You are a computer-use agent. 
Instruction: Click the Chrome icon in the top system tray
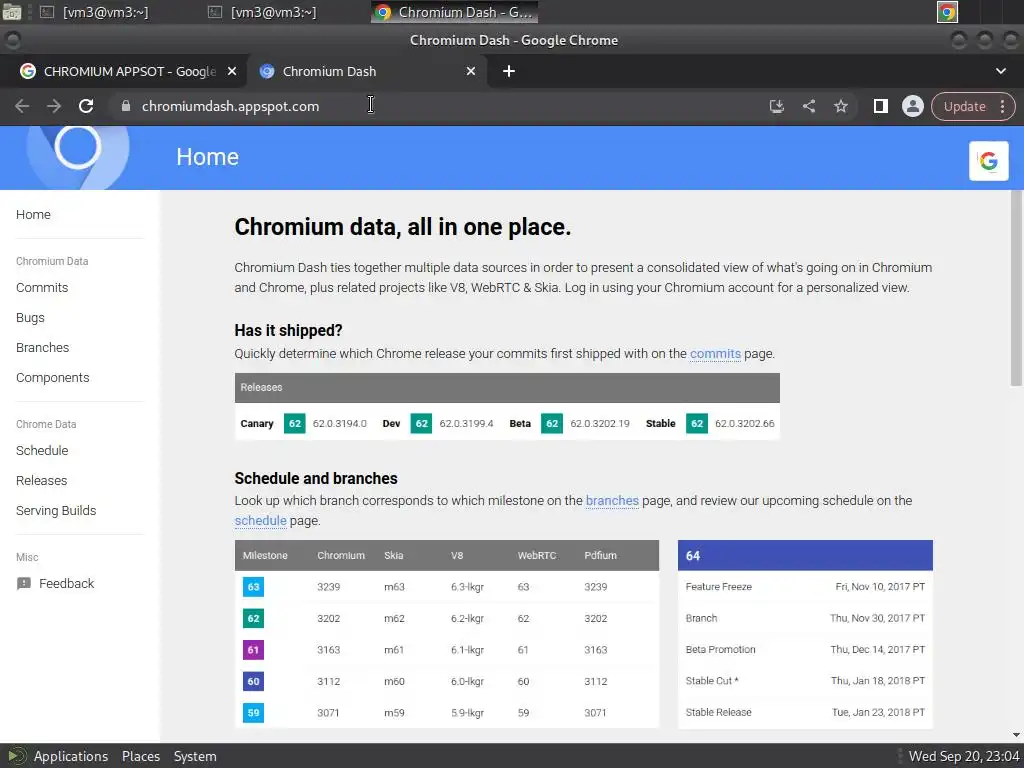coord(947,12)
